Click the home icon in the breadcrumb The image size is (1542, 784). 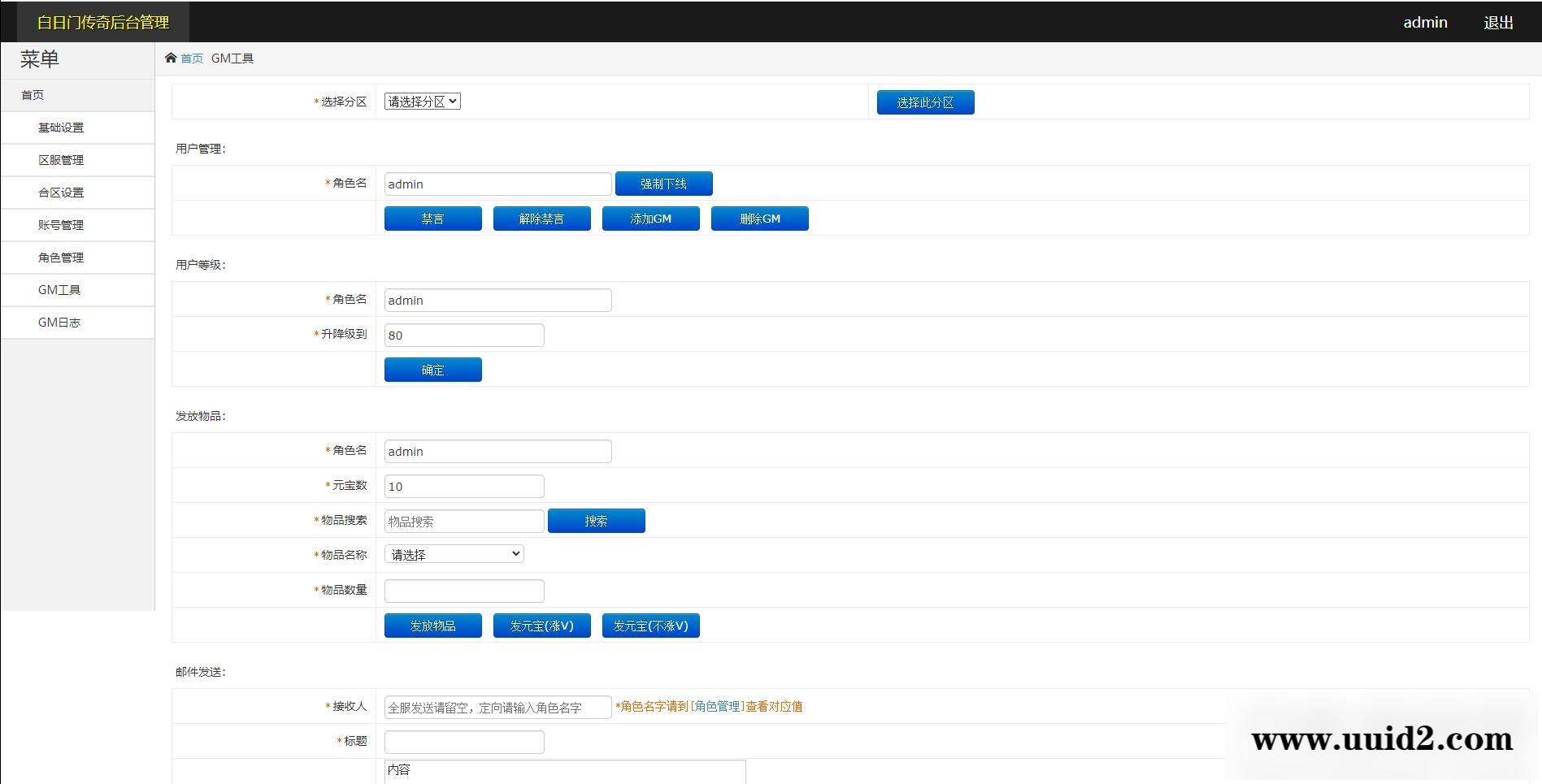click(171, 57)
